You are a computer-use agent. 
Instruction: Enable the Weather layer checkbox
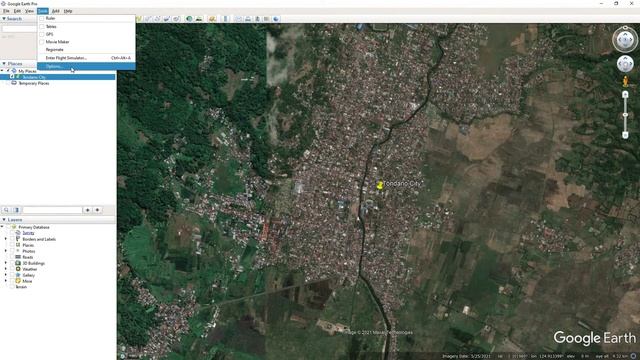12,269
